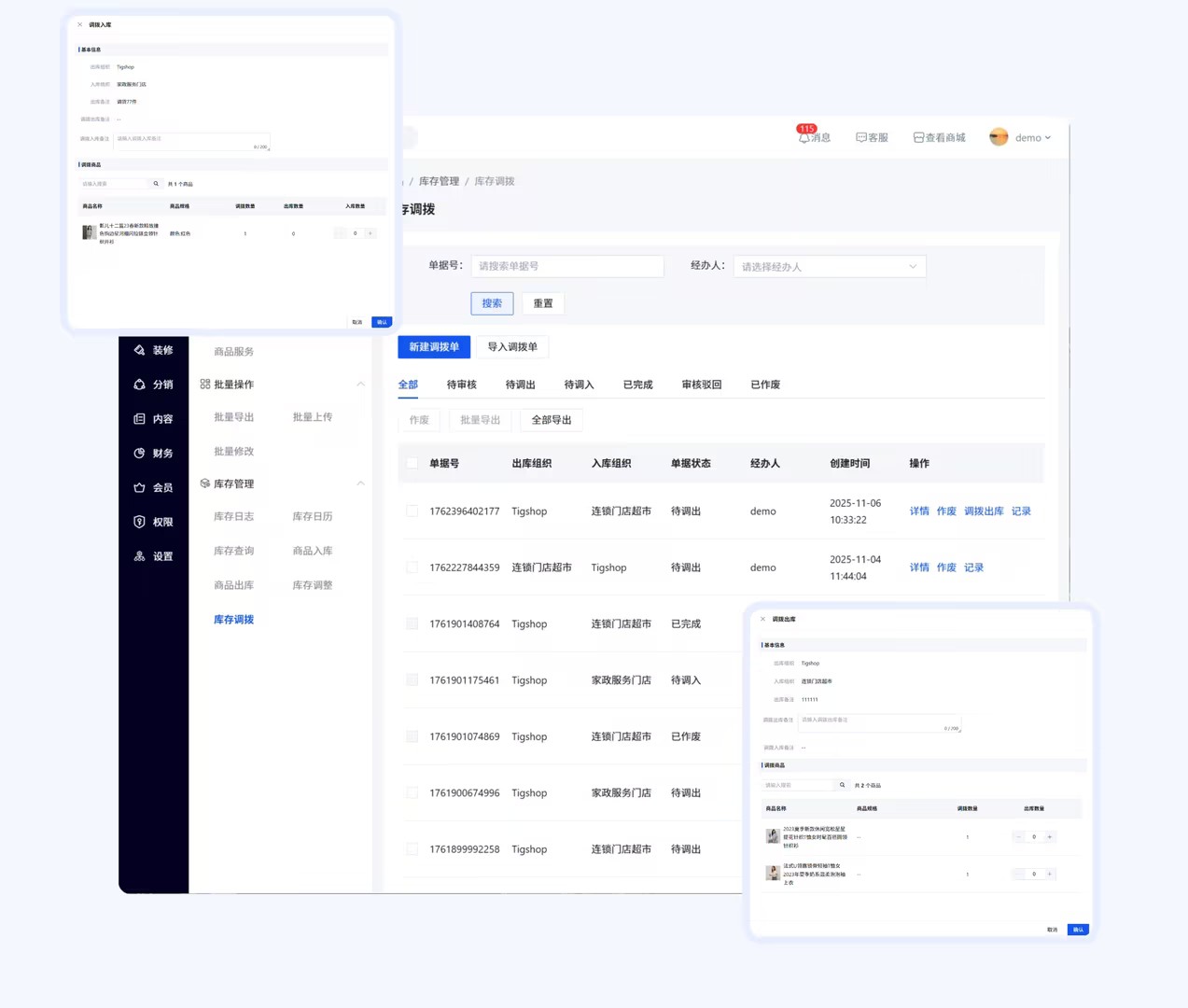The width and height of the screenshot is (1188, 1008).
Task: Click the order number search input field
Action: 566,266
